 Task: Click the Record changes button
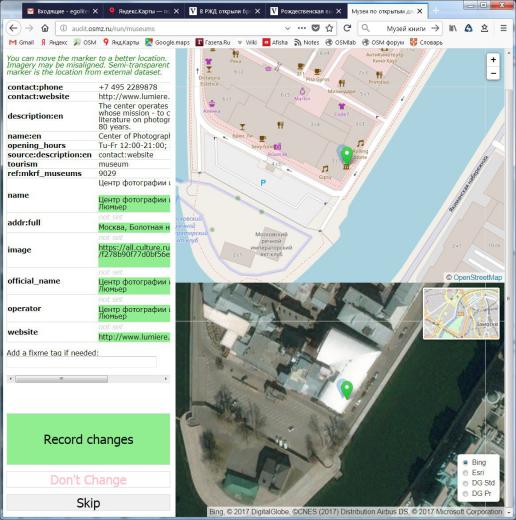[x=88, y=439]
